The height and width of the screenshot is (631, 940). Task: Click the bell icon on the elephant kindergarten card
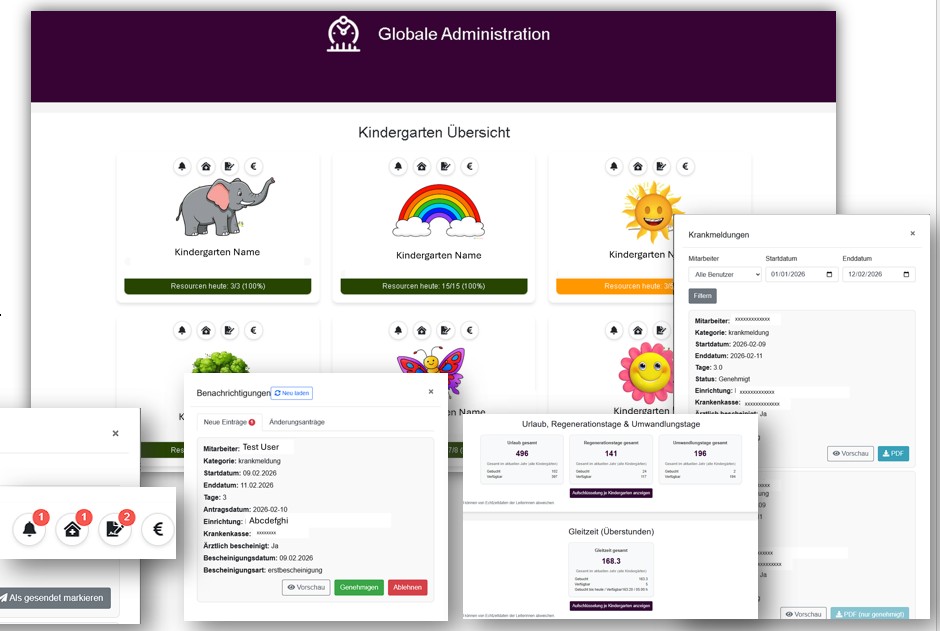[x=182, y=167]
